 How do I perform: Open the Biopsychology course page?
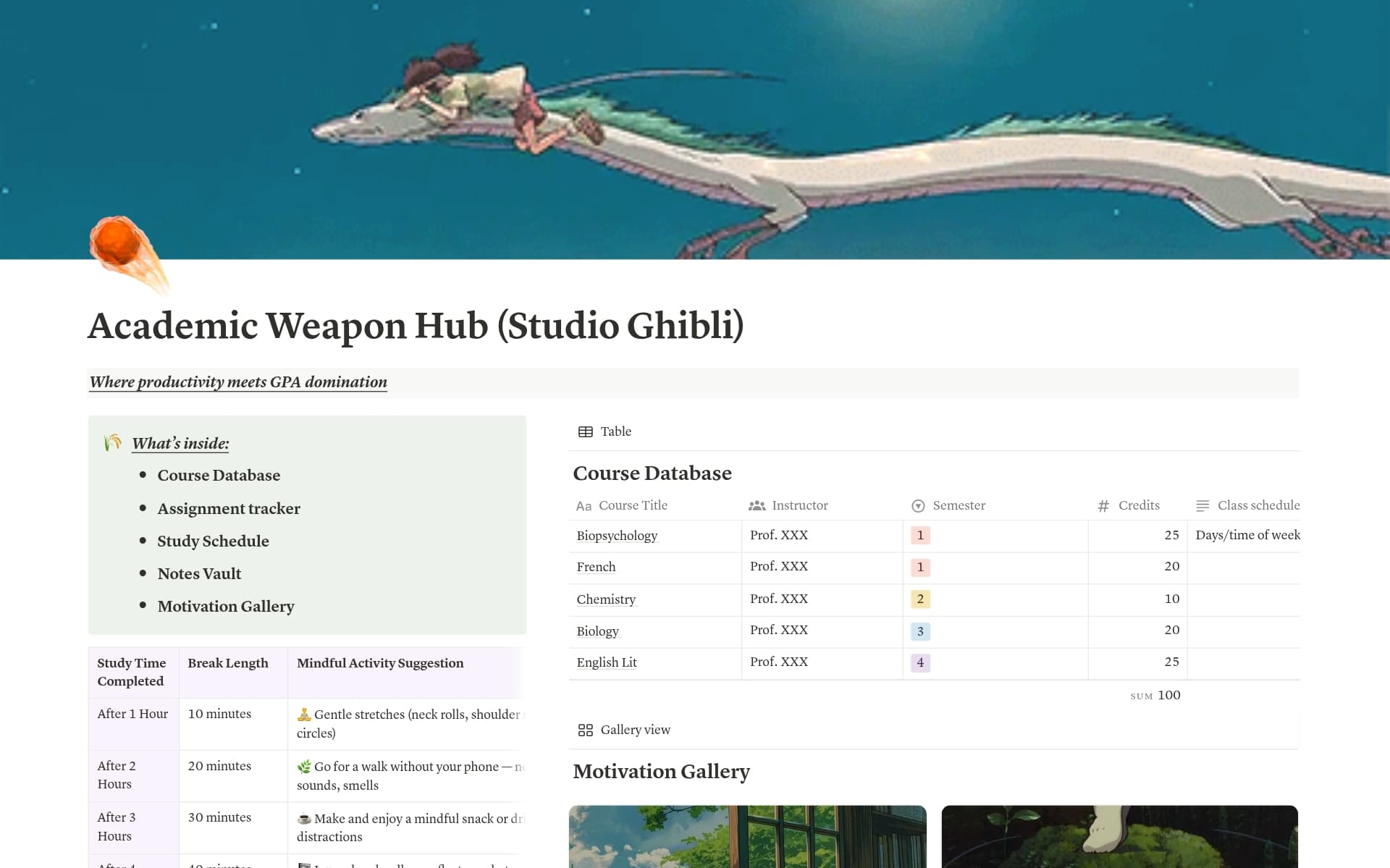(617, 536)
